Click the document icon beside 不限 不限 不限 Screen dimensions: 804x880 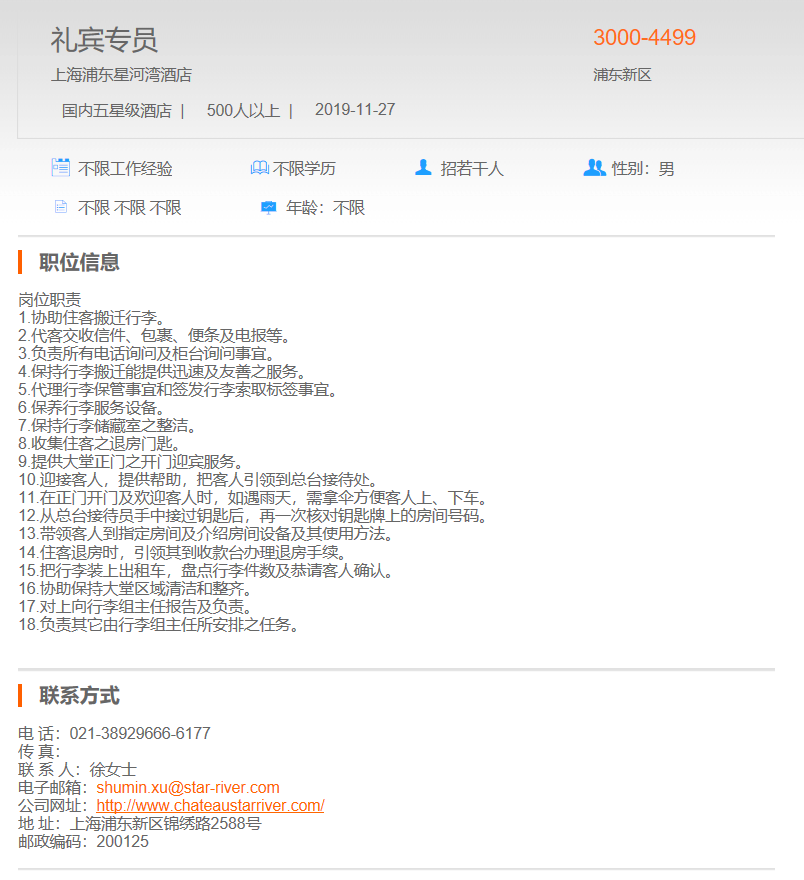[x=61, y=208]
